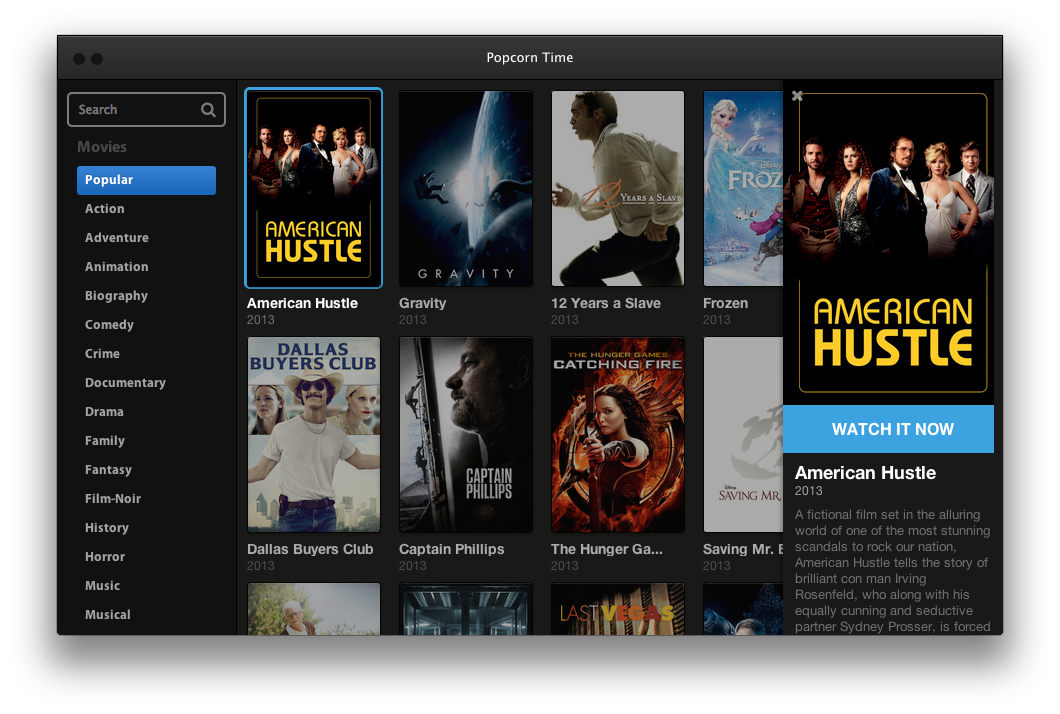Close the American Hustle detail panel
Viewport: 1060px width, 714px height.
[797, 96]
